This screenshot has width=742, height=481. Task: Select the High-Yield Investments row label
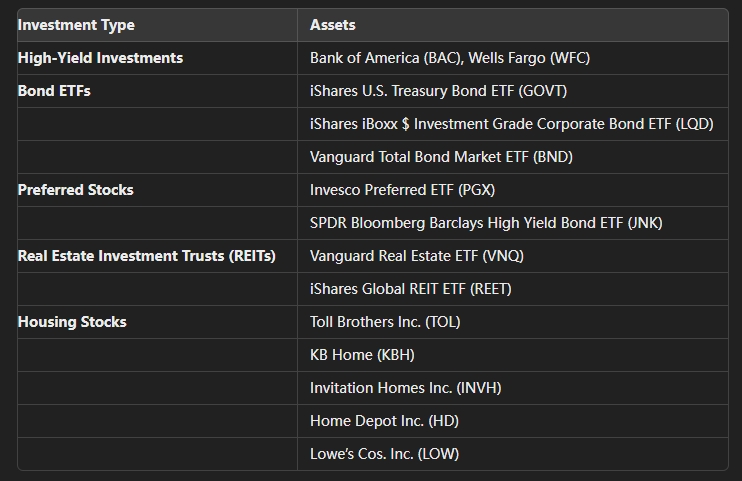tap(100, 58)
